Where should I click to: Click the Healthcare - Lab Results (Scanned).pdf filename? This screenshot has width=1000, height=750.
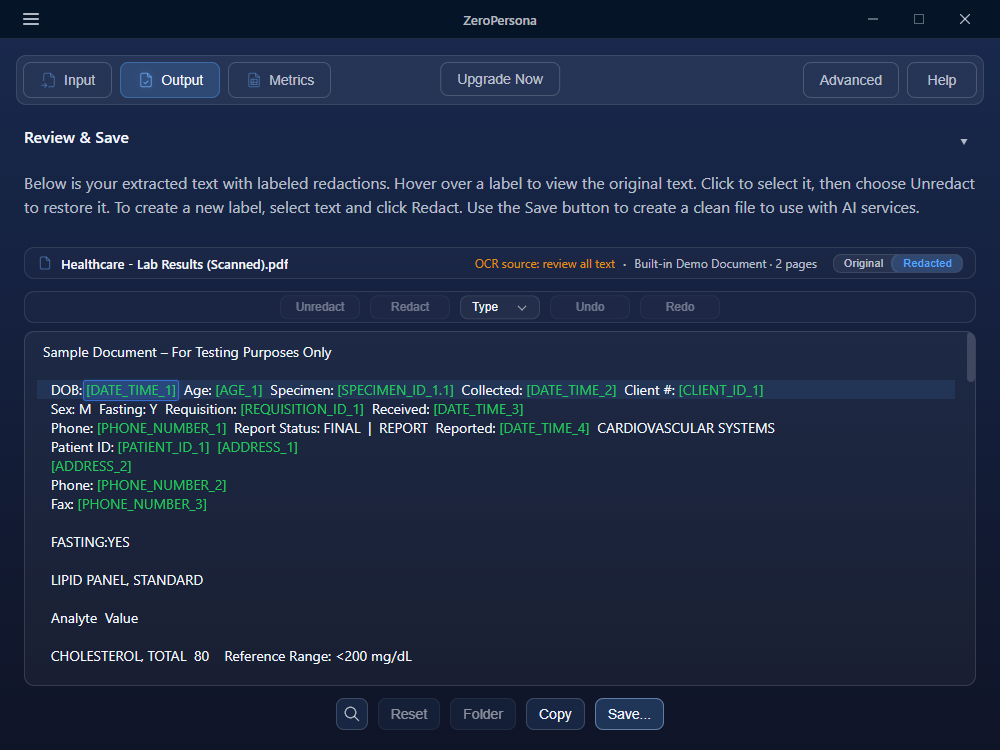[174, 265]
